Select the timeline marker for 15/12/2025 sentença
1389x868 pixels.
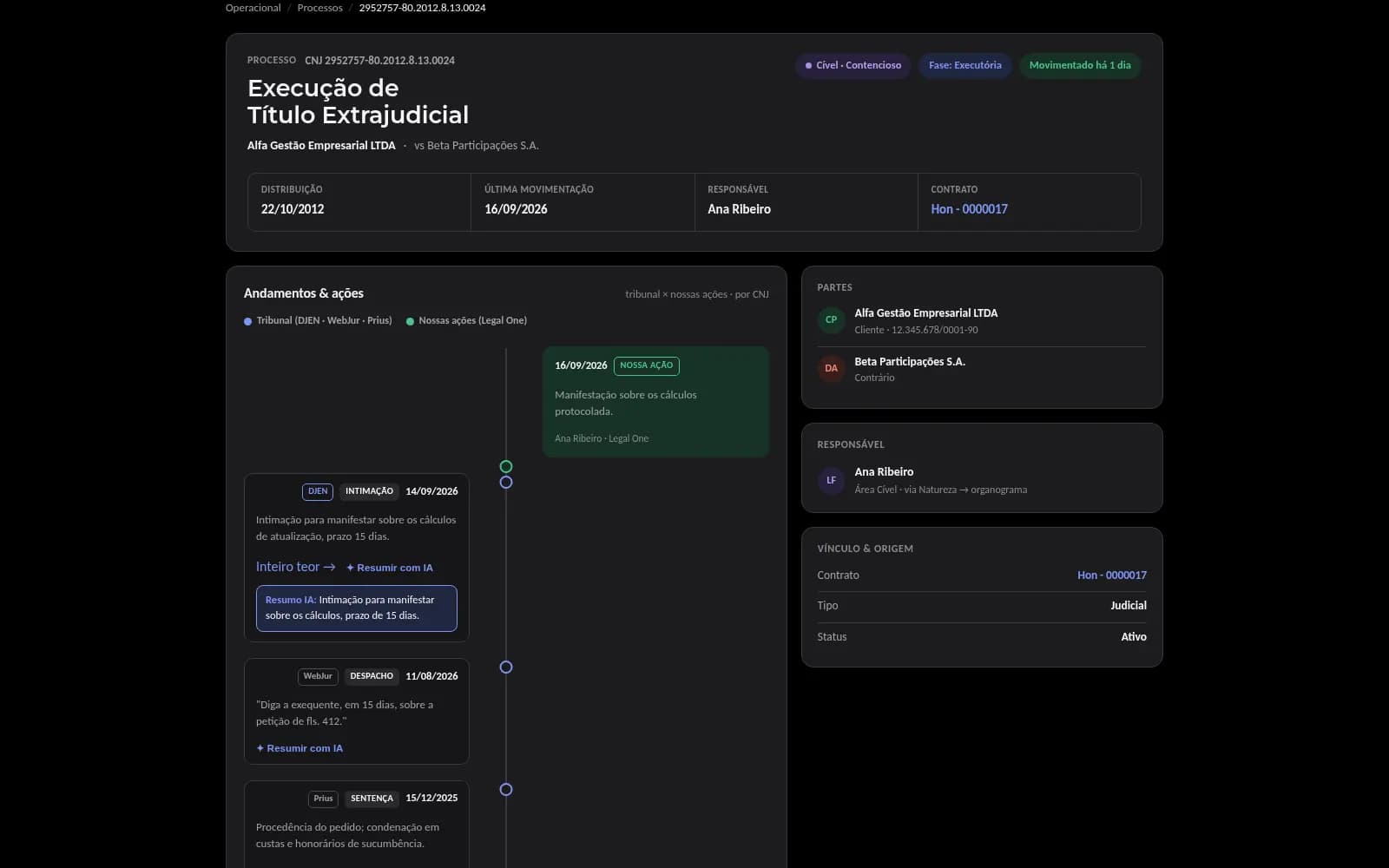click(506, 790)
